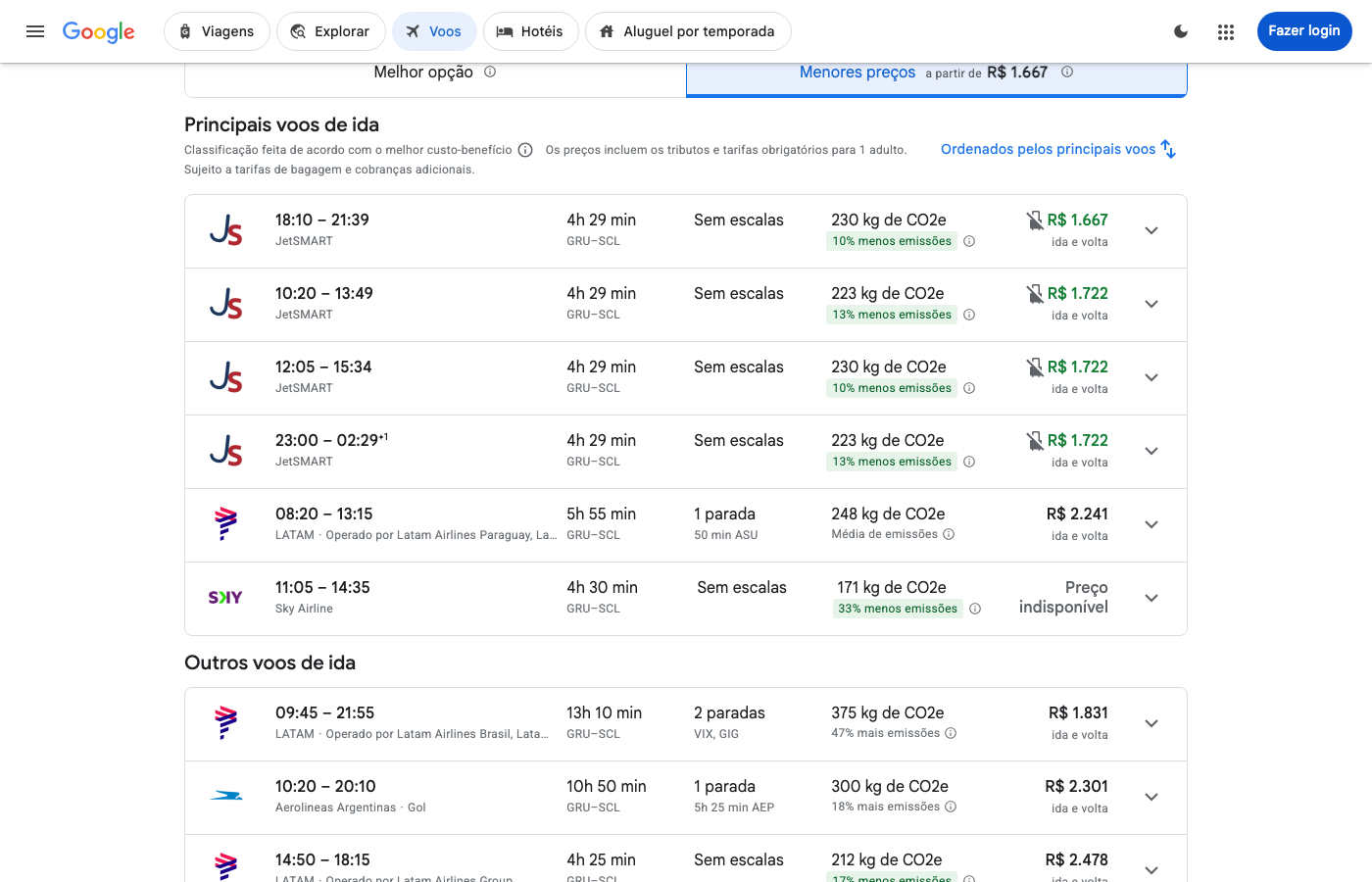The height and width of the screenshot is (882, 1372).
Task: Click JetSMART logo of 10:20 – 13:49 flight
Action: [226, 305]
